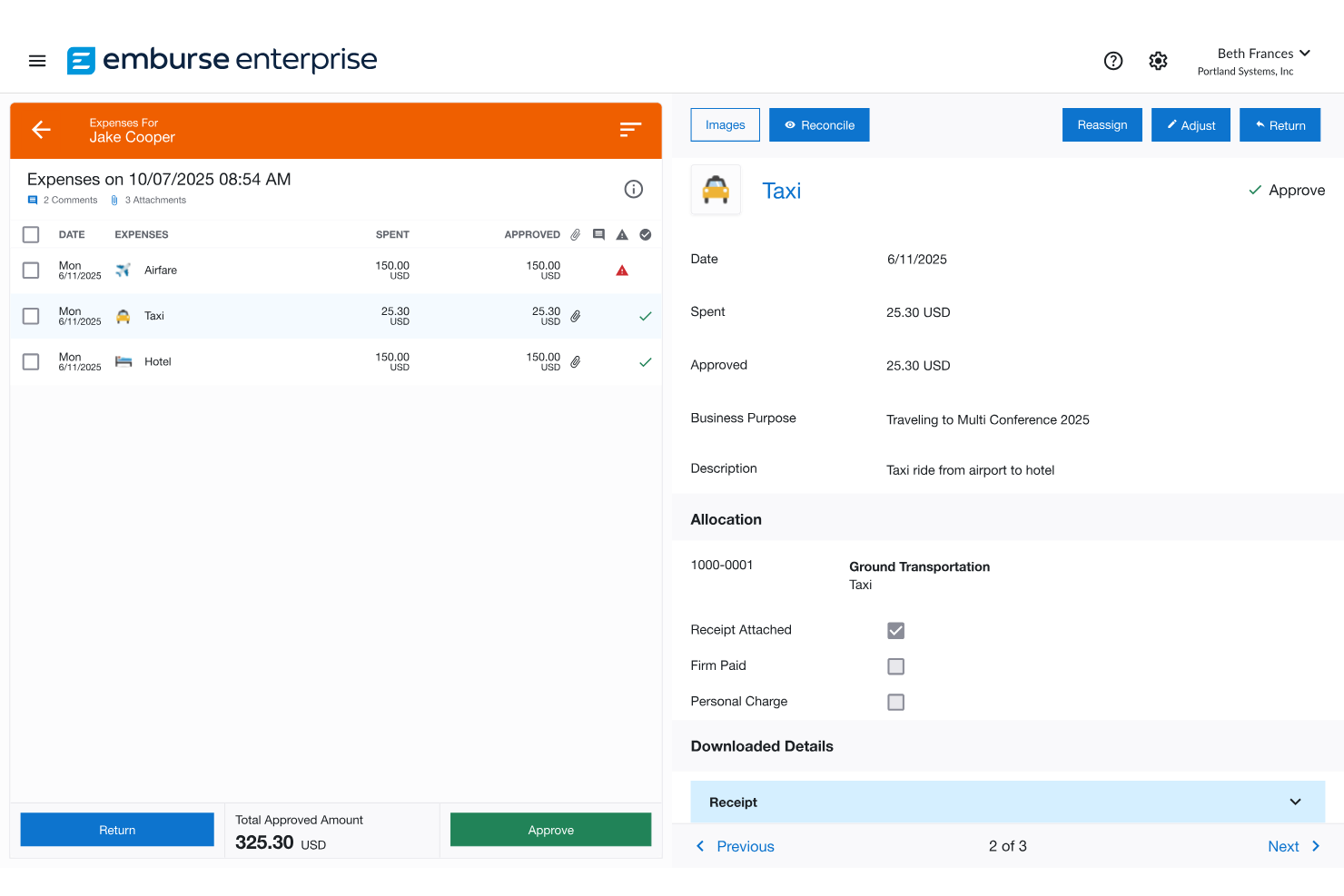Screen dimensions: 1344x896
Task: Click the hotel icon on the Hotel expense row
Action: pyautogui.click(x=123, y=361)
